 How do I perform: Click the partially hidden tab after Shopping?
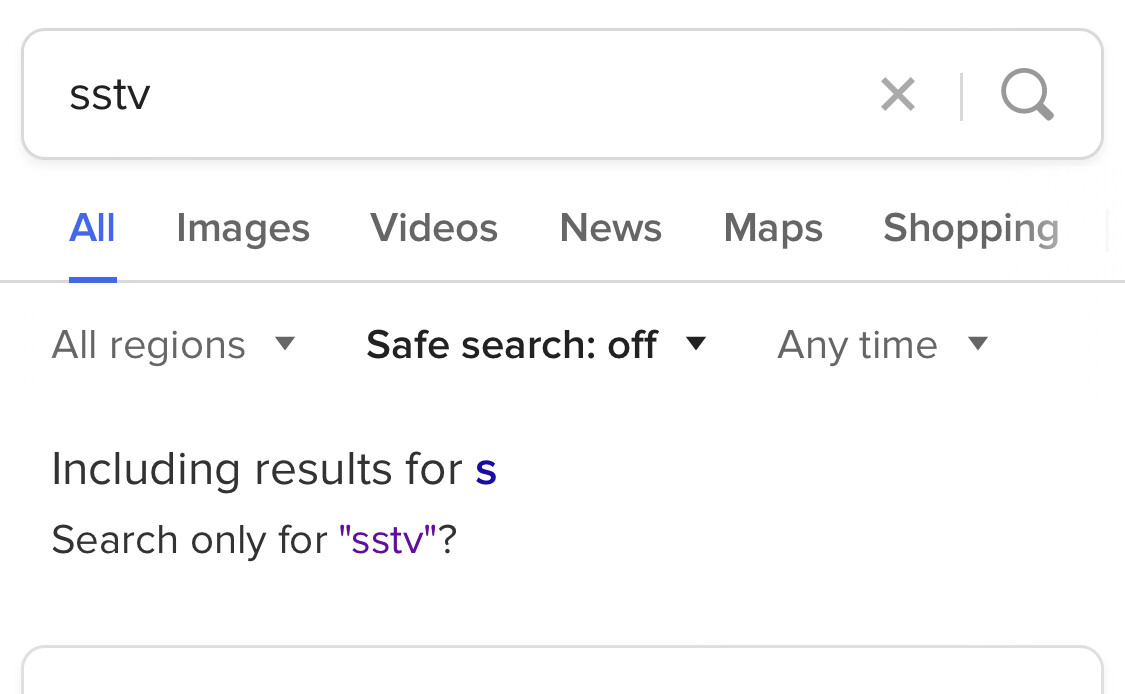[x=1116, y=228]
